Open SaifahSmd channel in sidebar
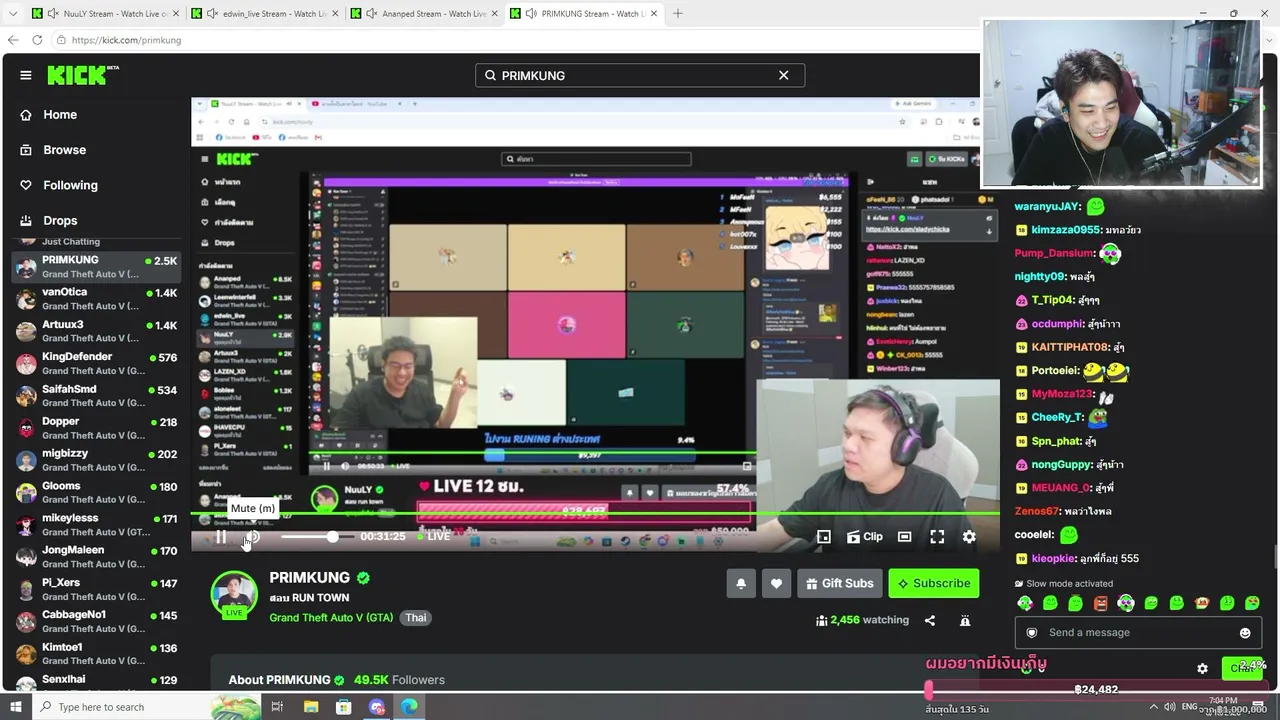 tap(96, 396)
